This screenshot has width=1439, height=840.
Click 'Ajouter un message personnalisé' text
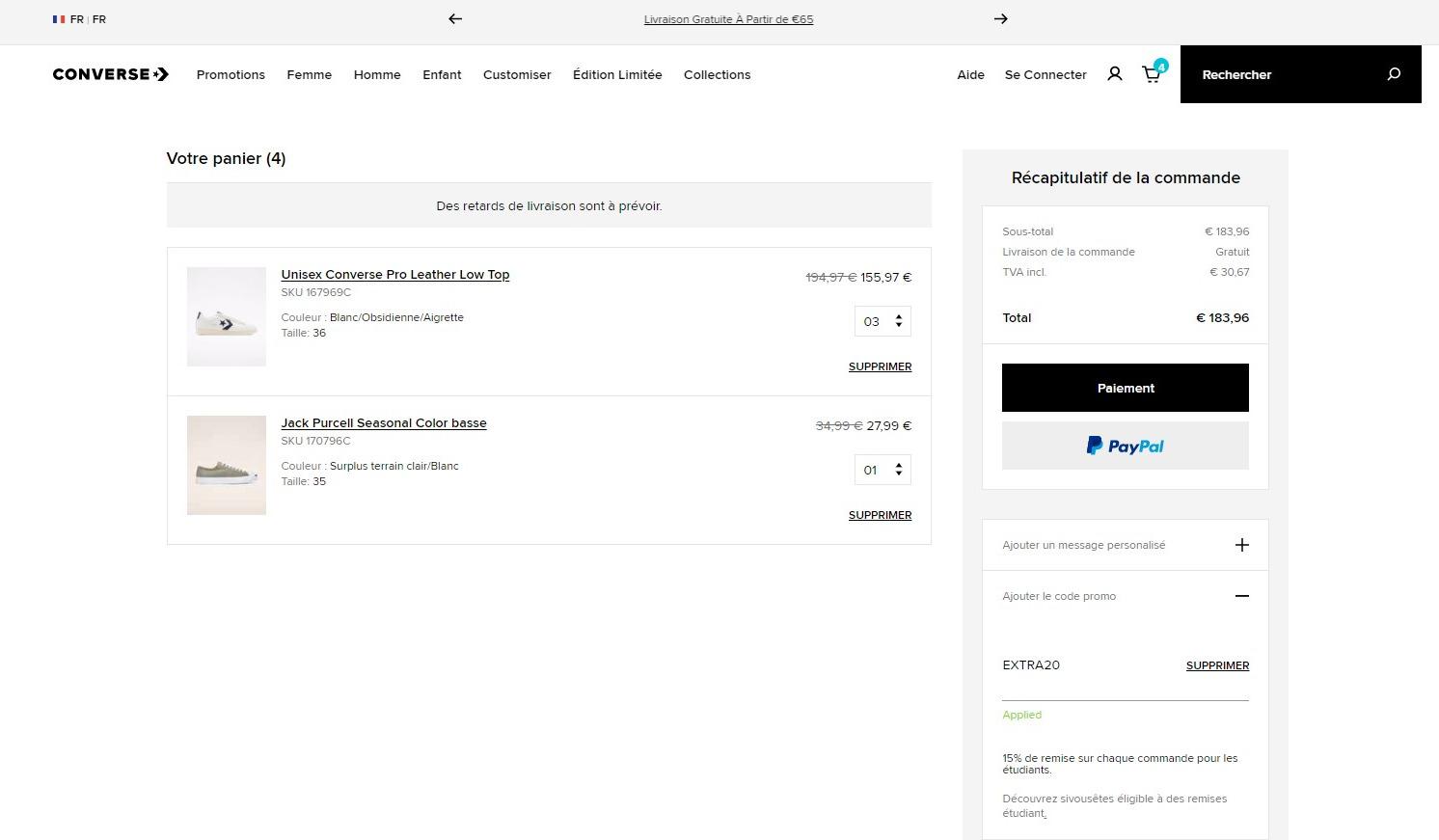point(1084,545)
